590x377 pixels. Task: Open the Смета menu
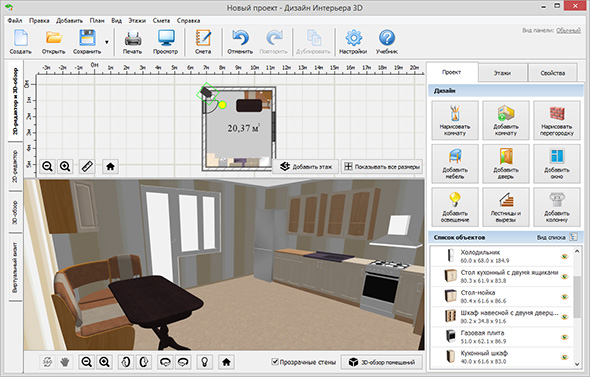(161, 21)
